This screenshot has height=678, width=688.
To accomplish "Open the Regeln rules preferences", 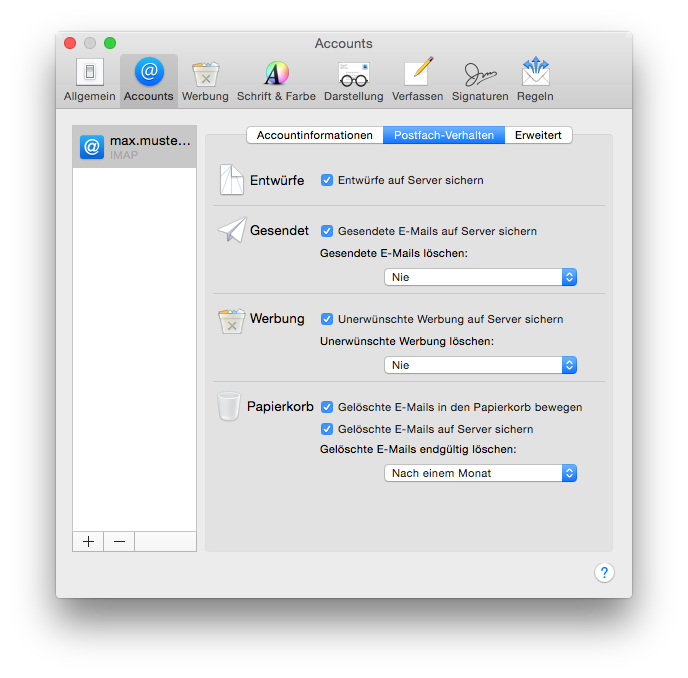I will pos(535,81).
